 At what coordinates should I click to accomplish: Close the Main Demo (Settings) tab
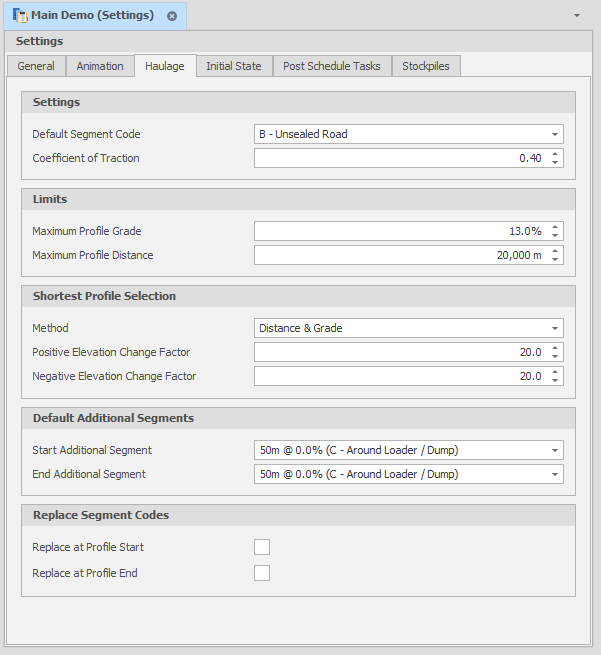(x=172, y=16)
